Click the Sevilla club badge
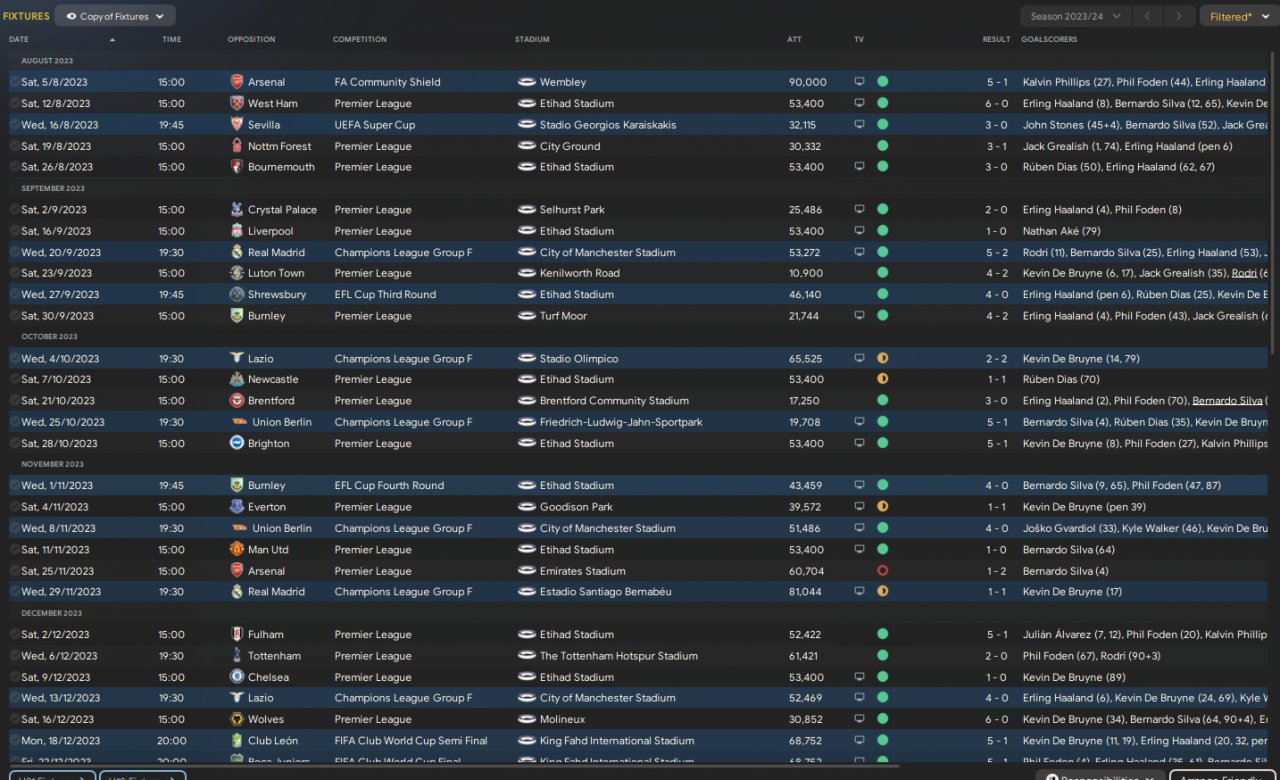 [237, 125]
